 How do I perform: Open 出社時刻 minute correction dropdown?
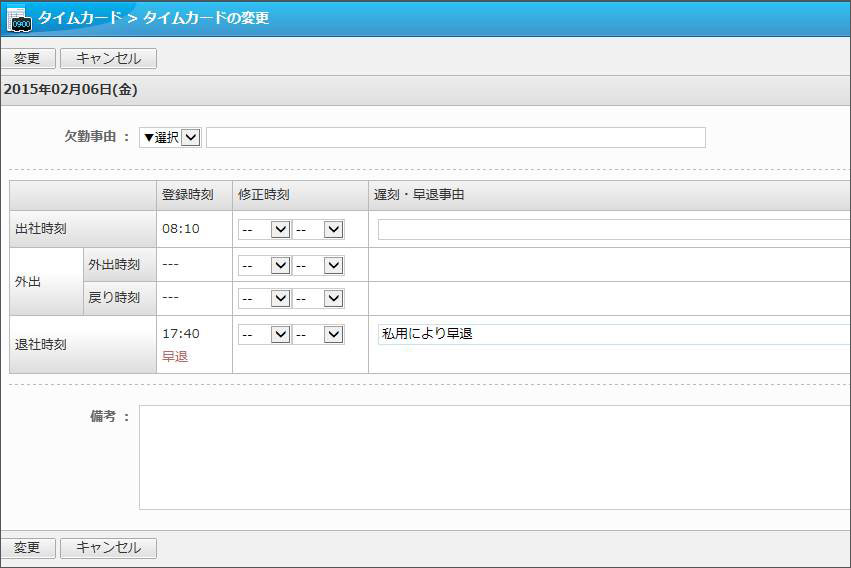tap(318, 230)
